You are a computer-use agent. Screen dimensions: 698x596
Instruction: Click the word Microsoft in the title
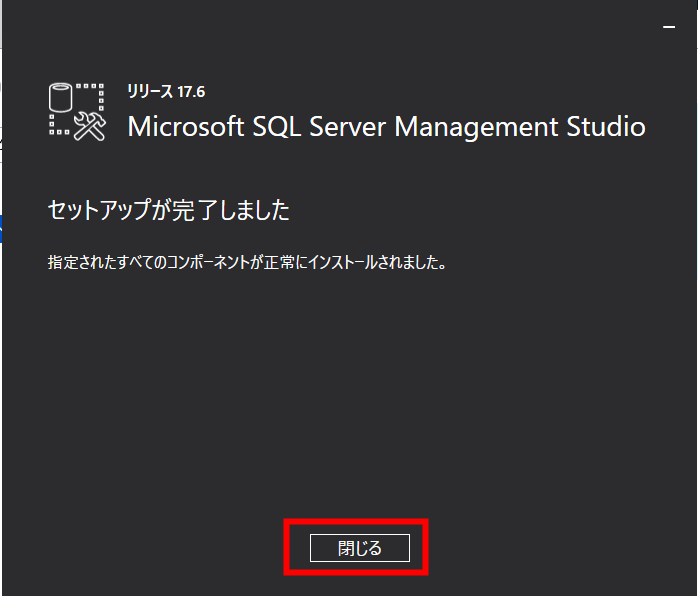(186, 127)
